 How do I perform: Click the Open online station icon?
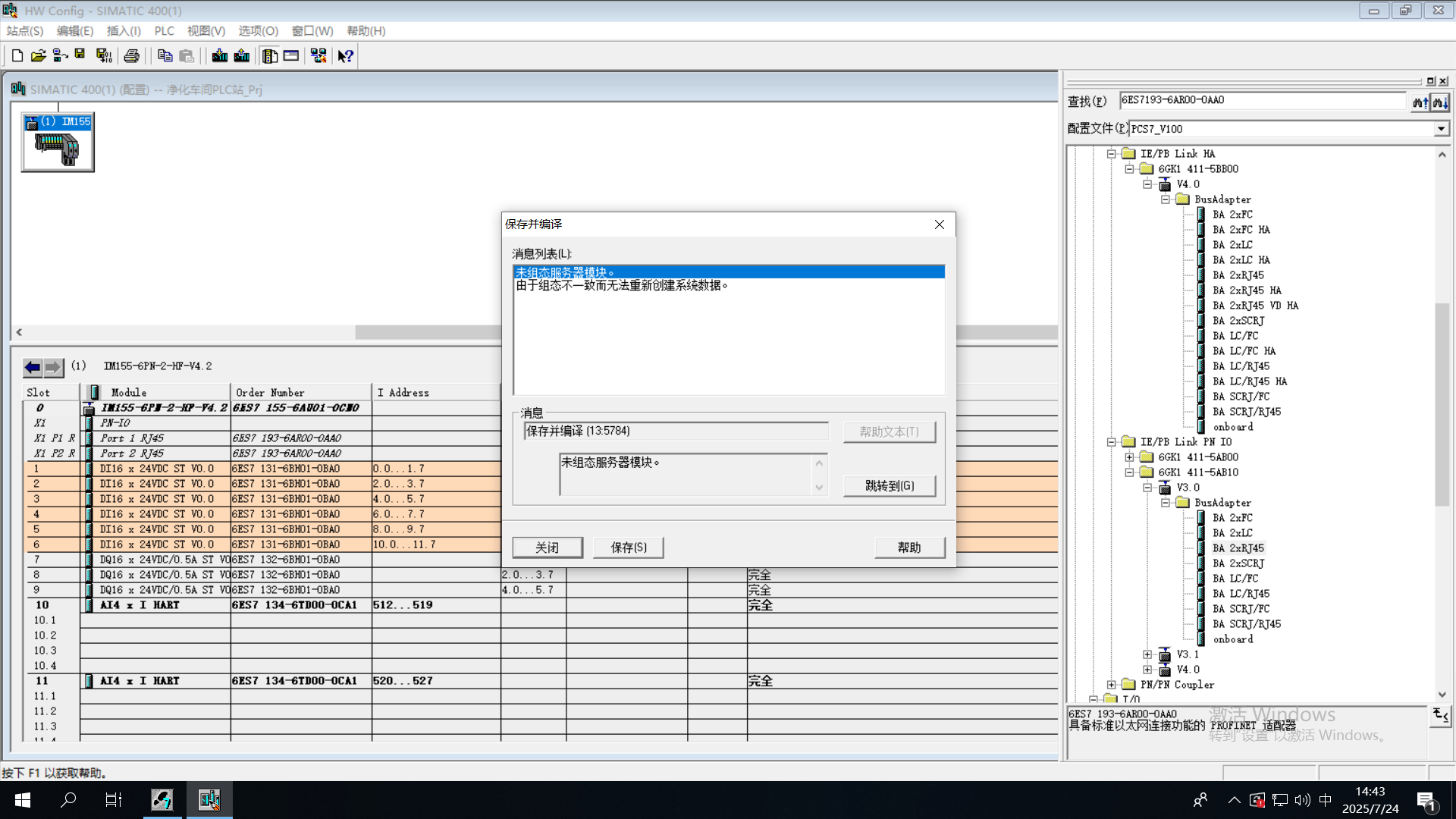(60, 55)
